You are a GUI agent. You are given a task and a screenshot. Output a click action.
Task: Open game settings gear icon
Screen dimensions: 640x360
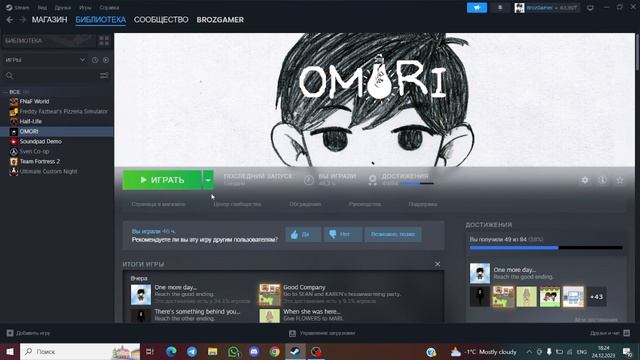[x=584, y=180]
